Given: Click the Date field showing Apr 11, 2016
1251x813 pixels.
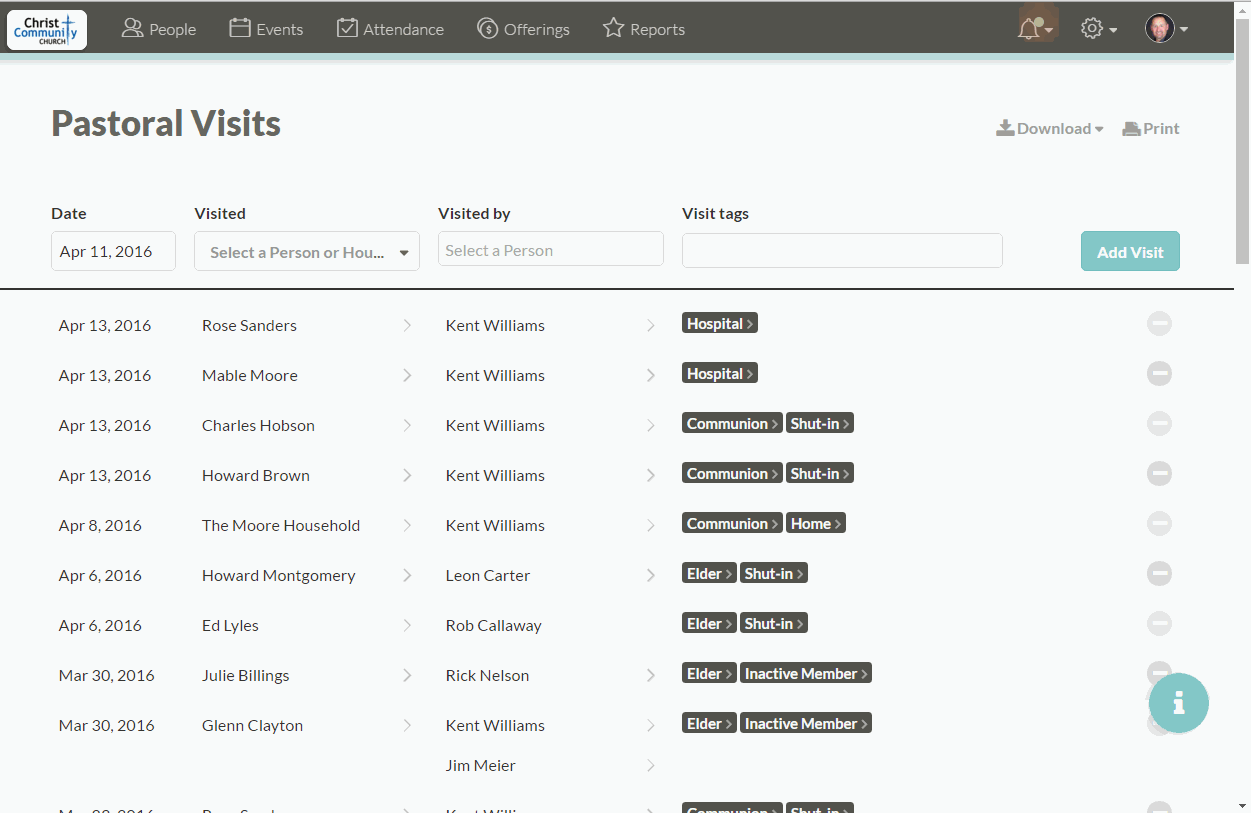Looking at the screenshot, I should coord(112,250).
